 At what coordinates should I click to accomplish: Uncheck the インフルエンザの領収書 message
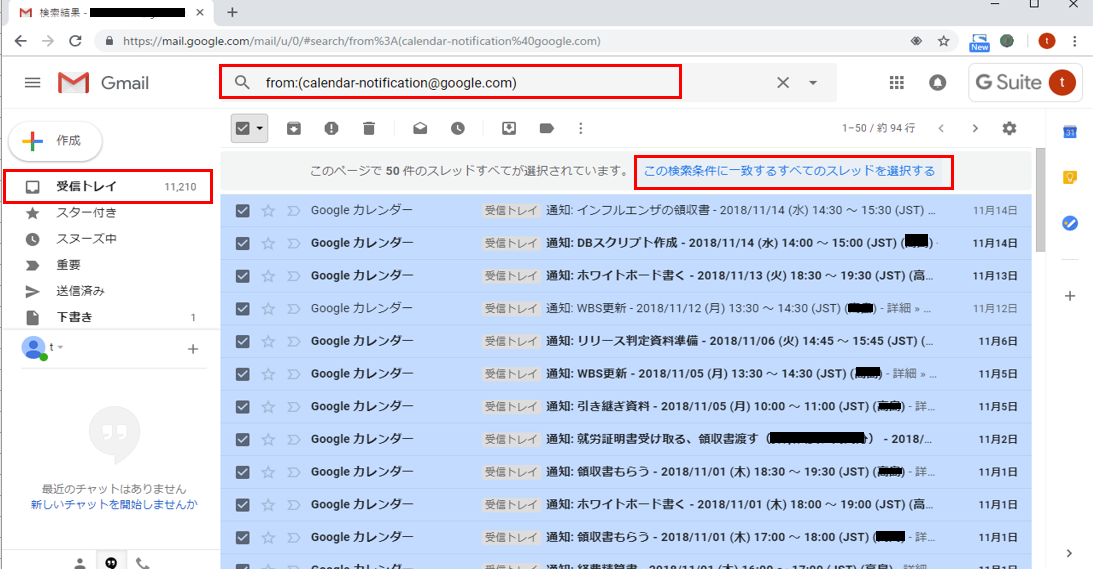pos(243,211)
